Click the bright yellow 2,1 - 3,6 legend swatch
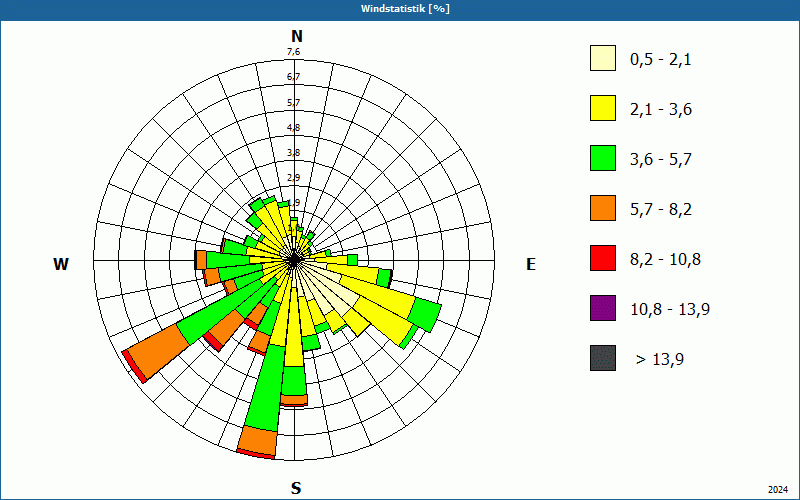Image resolution: width=800 pixels, height=500 pixels. 603,108
